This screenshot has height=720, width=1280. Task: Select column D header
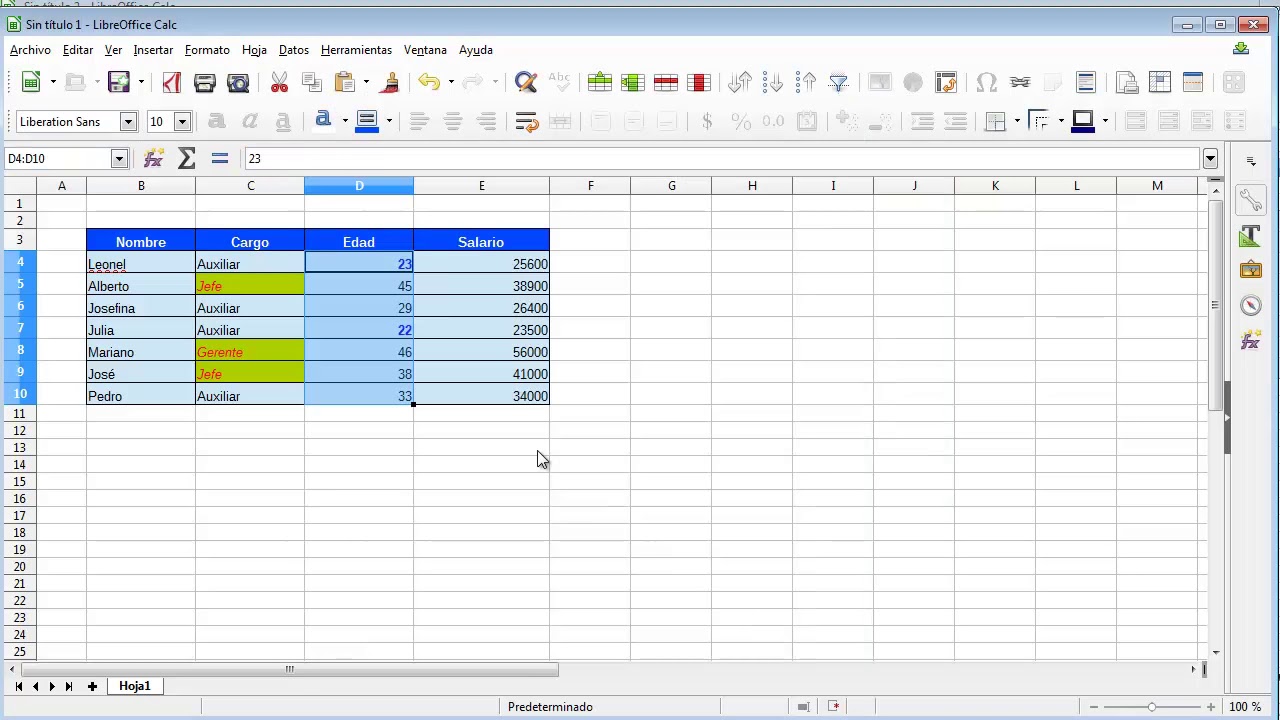(x=359, y=186)
